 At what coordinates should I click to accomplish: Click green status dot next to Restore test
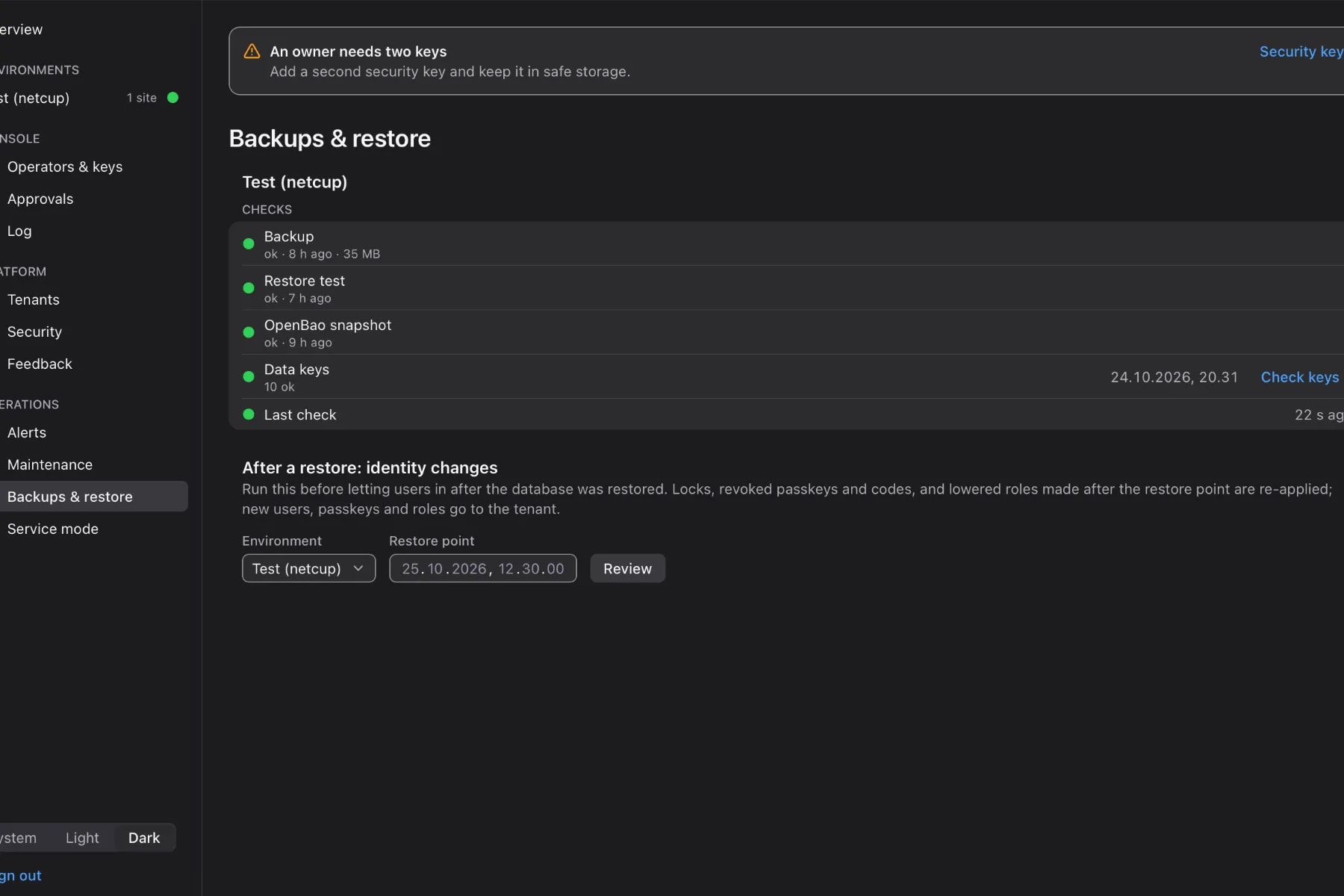(249, 287)
